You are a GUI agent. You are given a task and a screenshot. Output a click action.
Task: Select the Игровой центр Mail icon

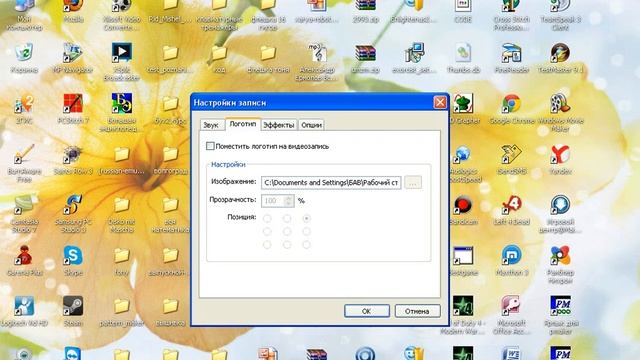tap(560, 214)
